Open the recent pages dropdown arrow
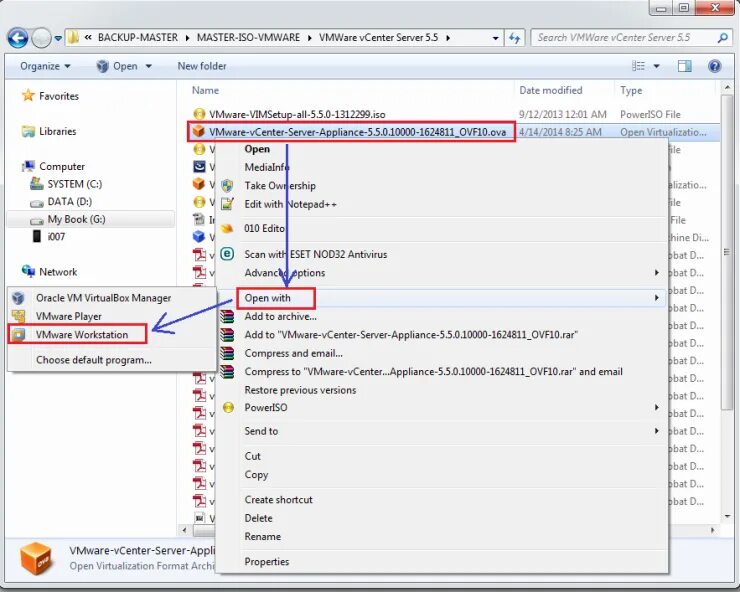Image resolution: width=740 pixels, height=592 pixels. point(58,38)
